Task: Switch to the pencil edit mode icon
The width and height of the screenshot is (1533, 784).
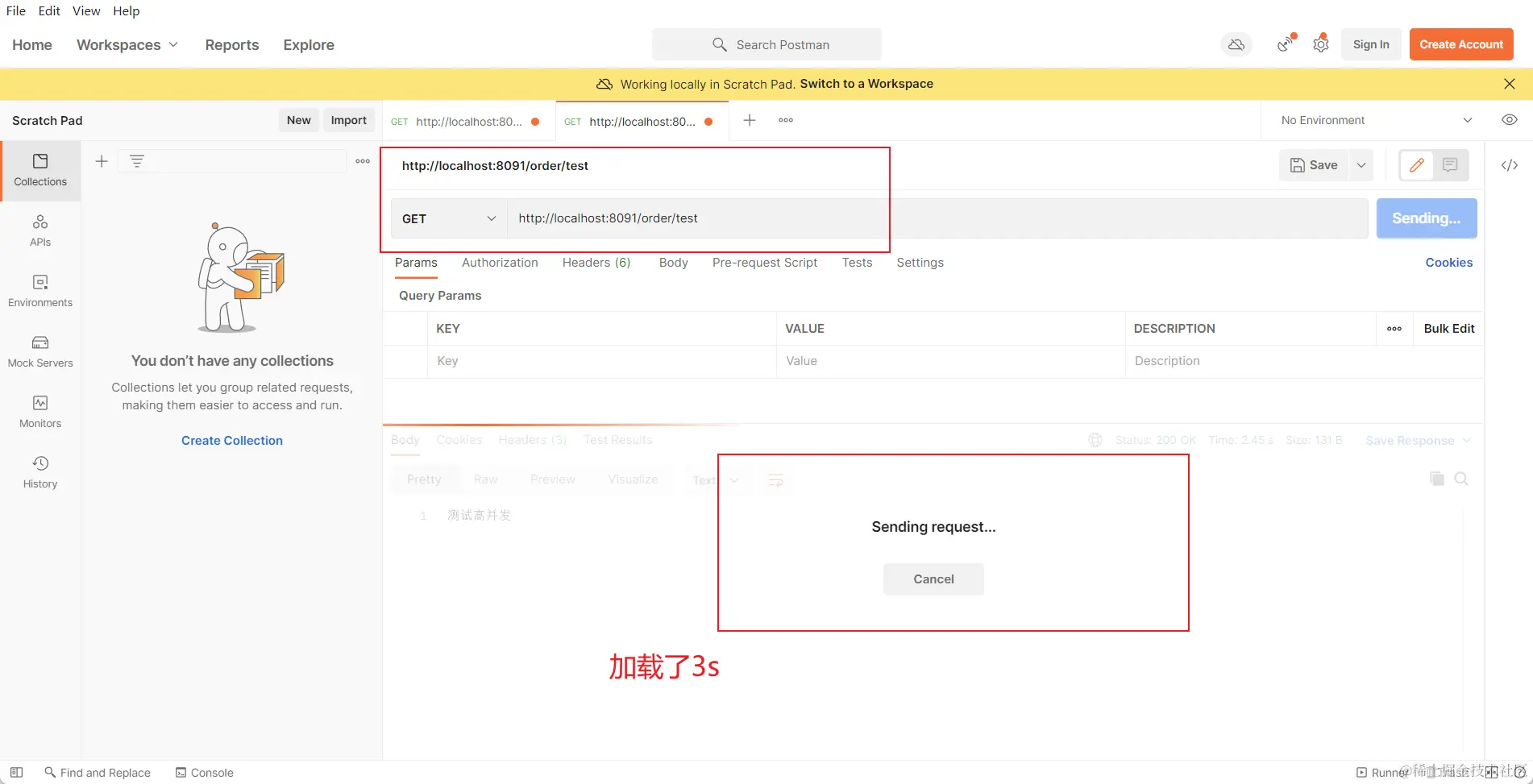Action: click(x=1417, y=165)
